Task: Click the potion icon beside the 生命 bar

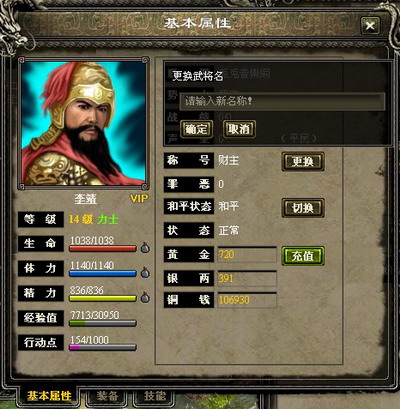Action: pos(145,248)
